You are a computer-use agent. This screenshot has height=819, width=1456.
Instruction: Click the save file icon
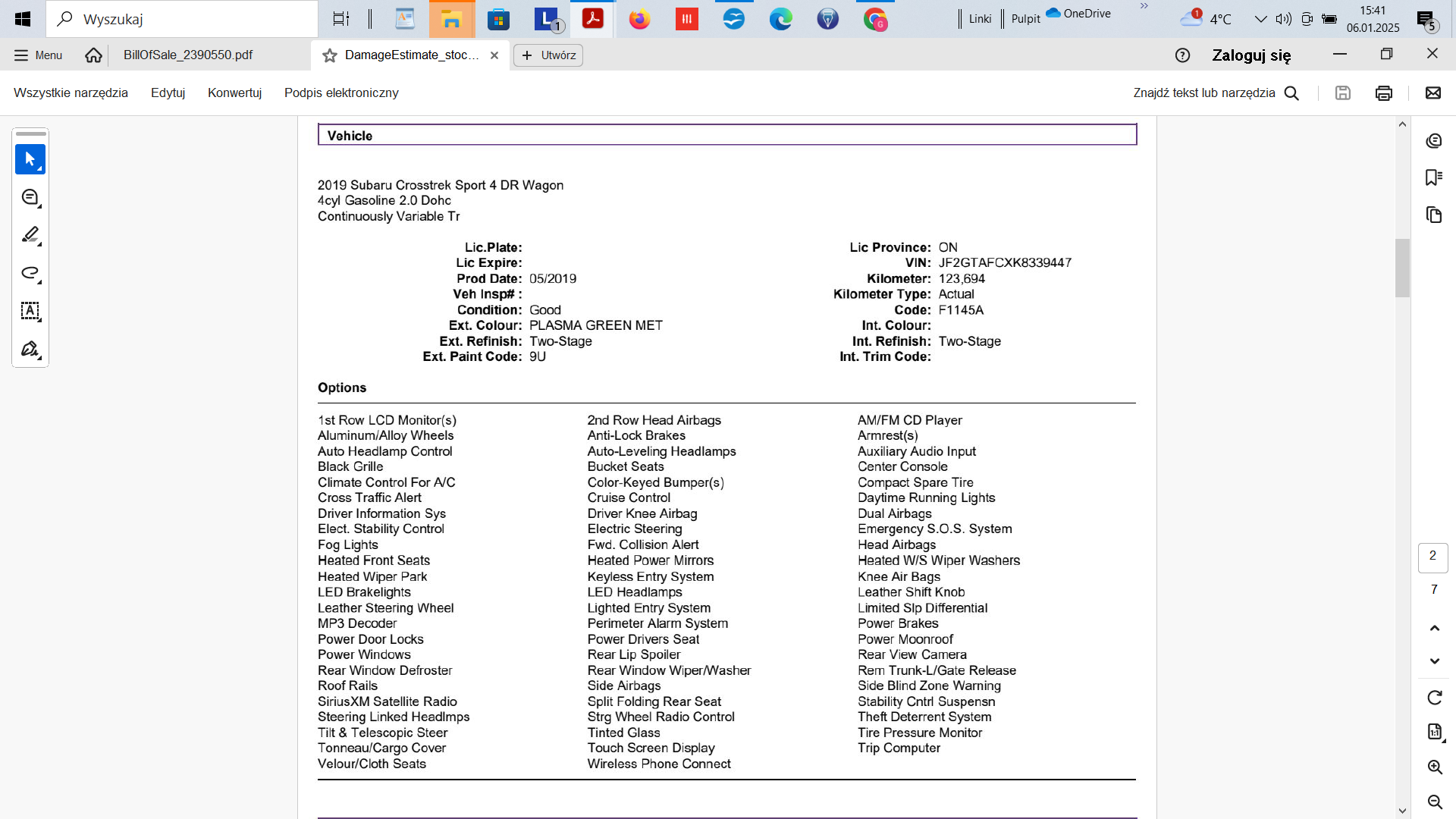[1343, 93]
